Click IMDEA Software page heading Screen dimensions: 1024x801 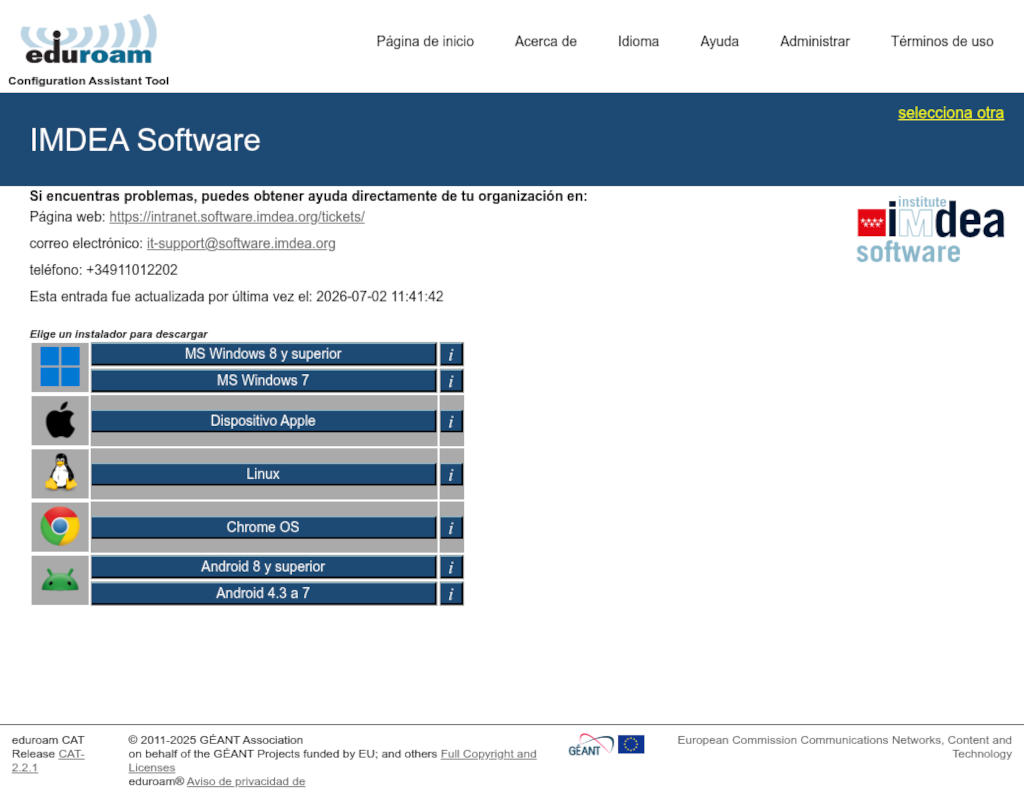[x=145, y=140]
